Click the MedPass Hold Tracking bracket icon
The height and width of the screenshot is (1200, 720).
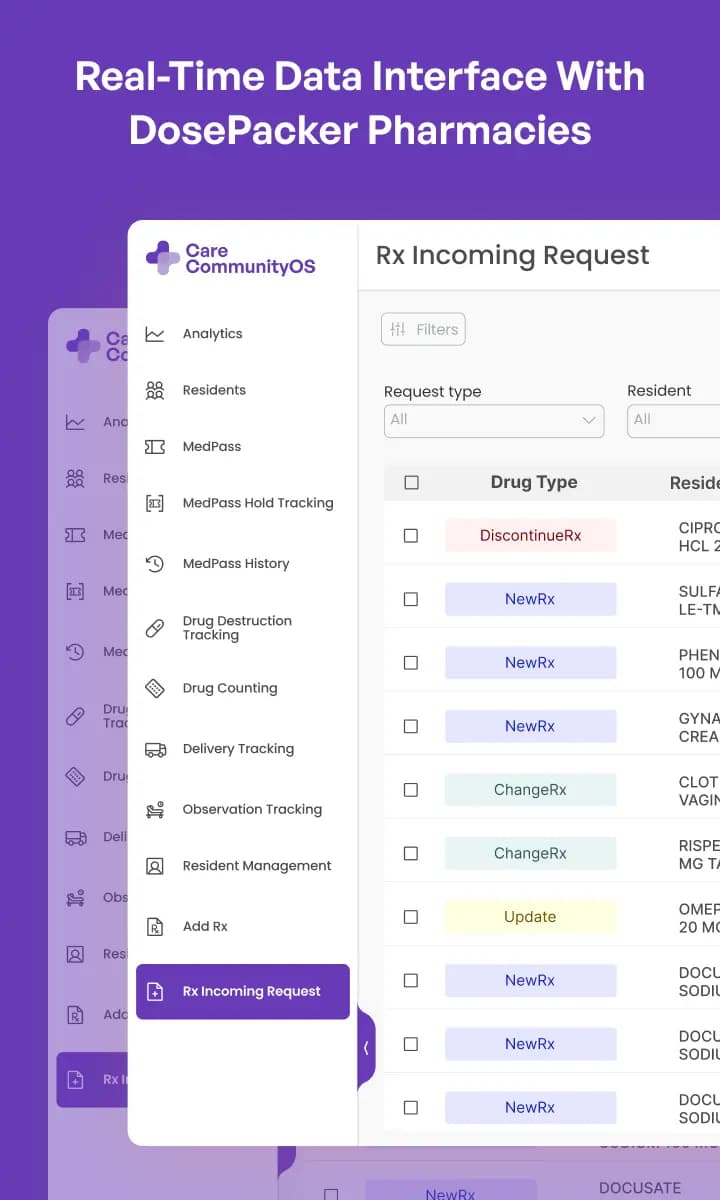pyautogui.click(x=155, y=503)
